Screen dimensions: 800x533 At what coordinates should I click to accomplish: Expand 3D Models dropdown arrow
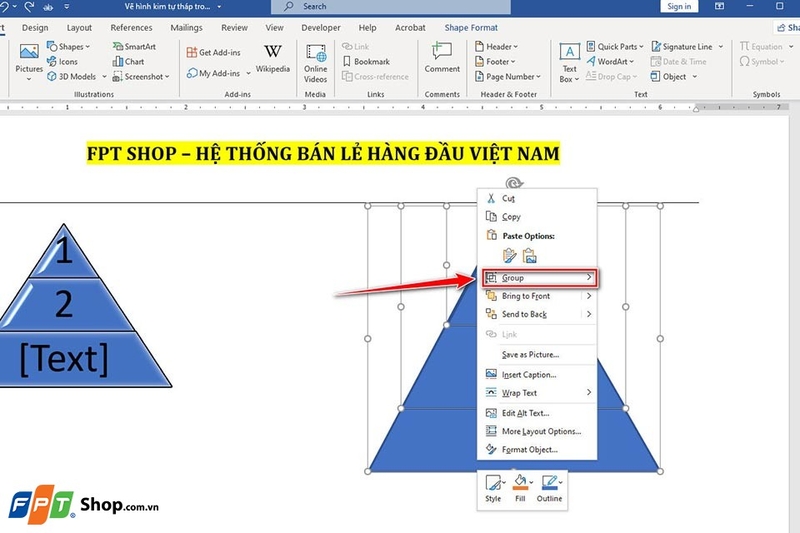(104, 77)
